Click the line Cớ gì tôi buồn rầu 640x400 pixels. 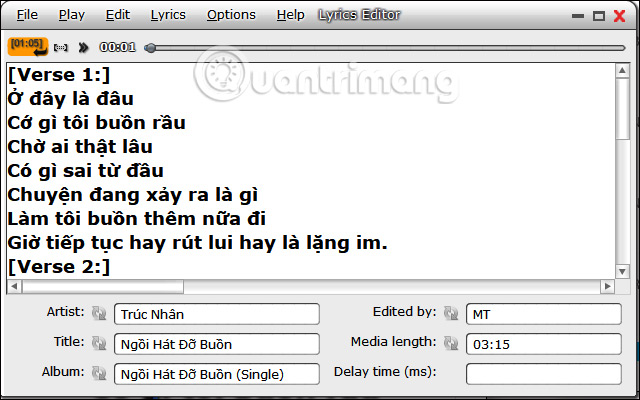click(97, 122)
